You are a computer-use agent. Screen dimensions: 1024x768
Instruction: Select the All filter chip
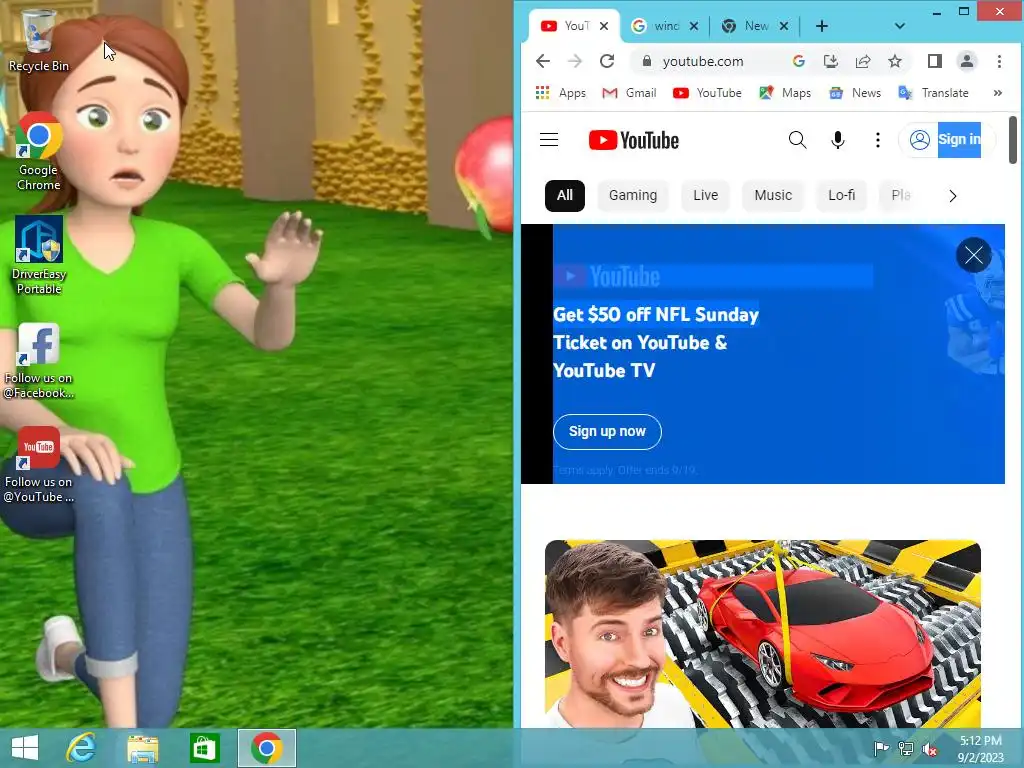tap(565, 195)
